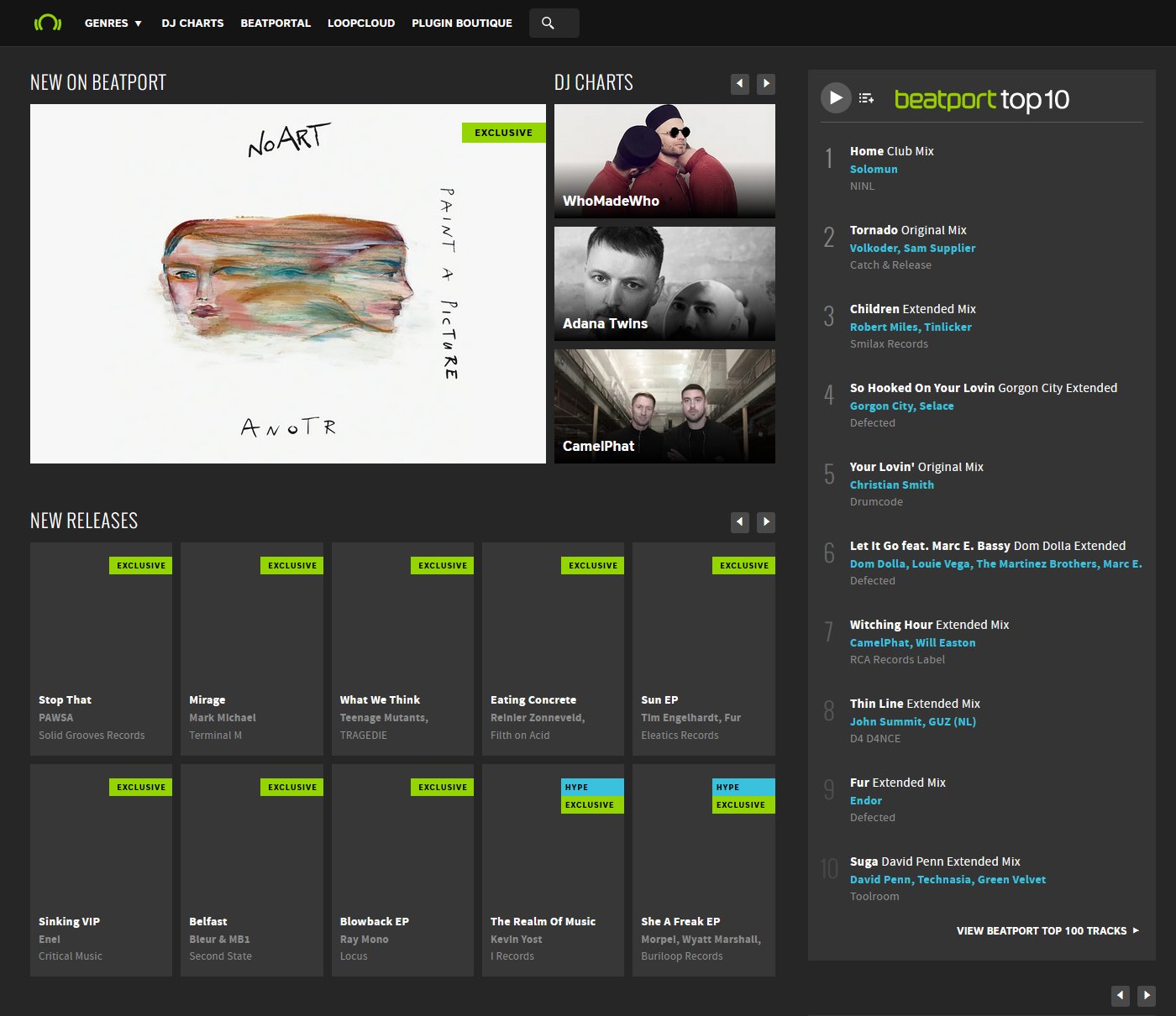Open track Let It Go feat. Marc E. Bassy
The height and width of the screenshot is (1016, 1176).
pos(988,546)
